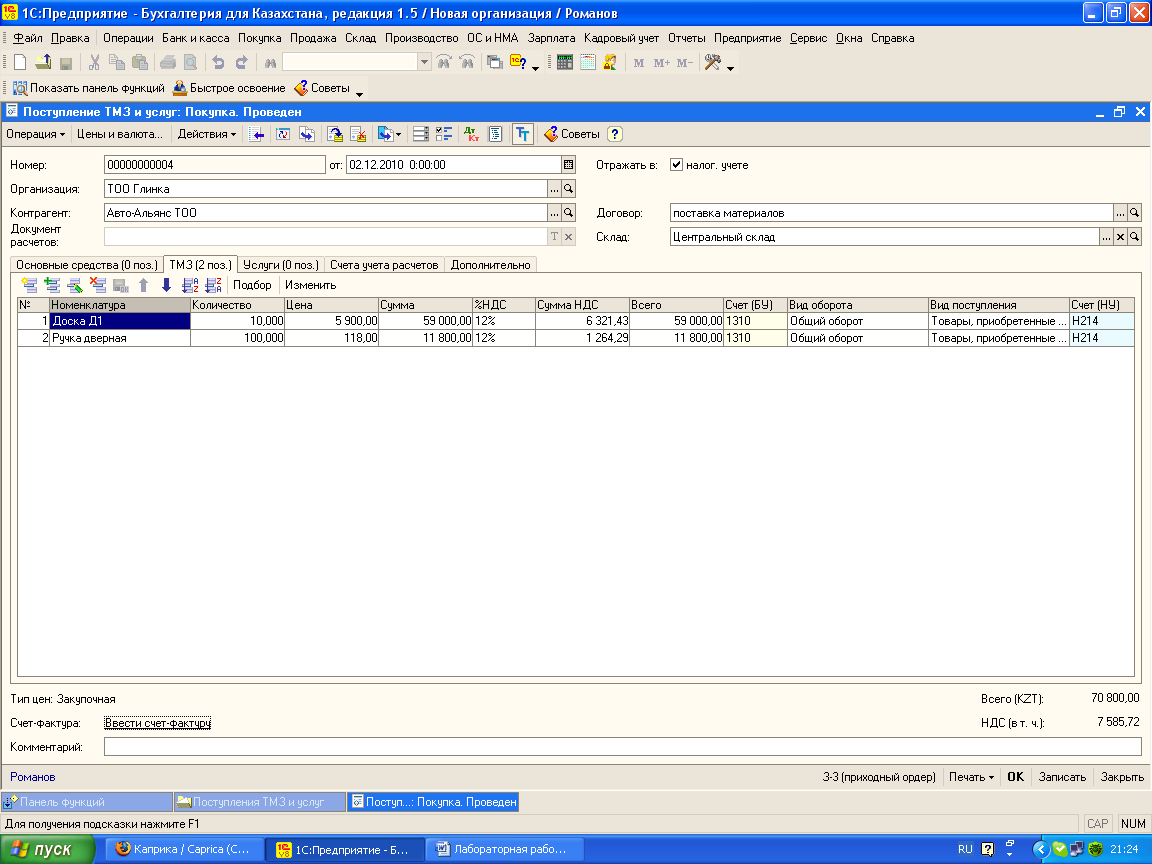Toggle the налог. учете checkbox
The width and height of the screenshot is (1152, 864).
pos(677,165)
